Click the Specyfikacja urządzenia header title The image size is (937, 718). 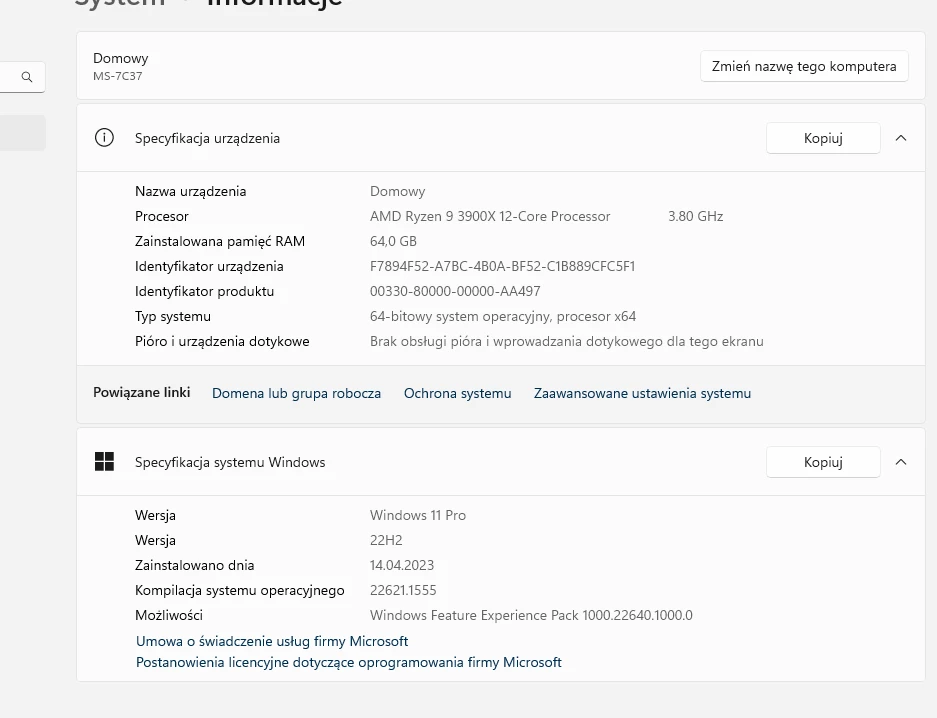(207, 138)
